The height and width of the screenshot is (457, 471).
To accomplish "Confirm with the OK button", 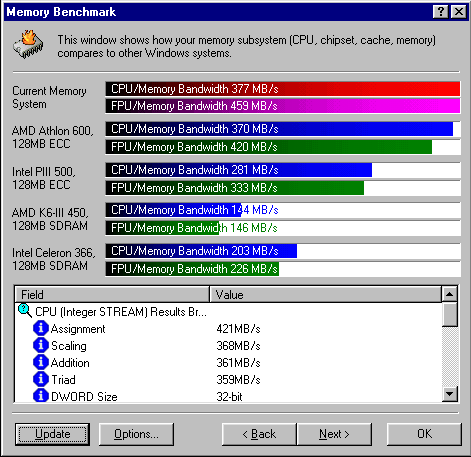I will coord(424,434).
